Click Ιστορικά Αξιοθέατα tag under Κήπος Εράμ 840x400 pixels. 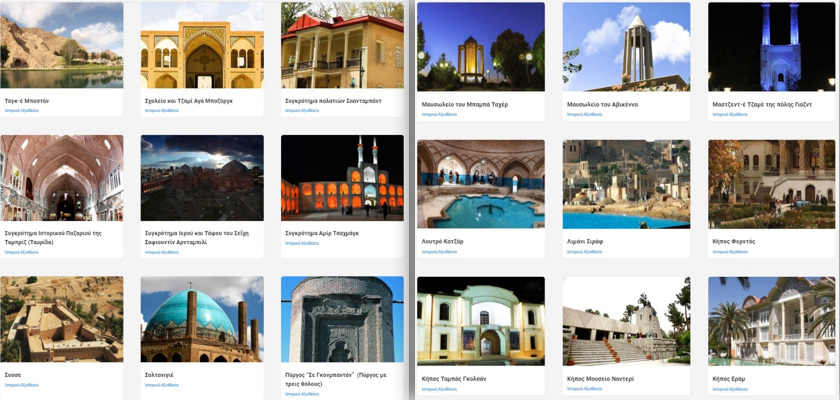coord(730,389)
